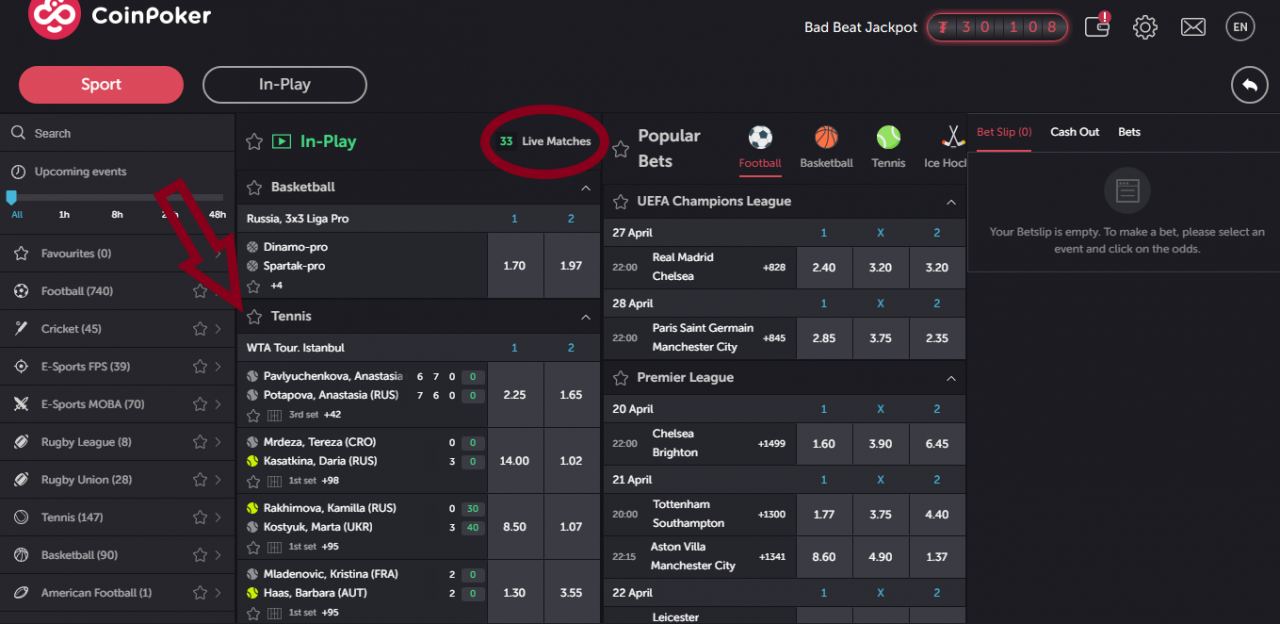Click the Search field in sidebar

tap(117, 133)
